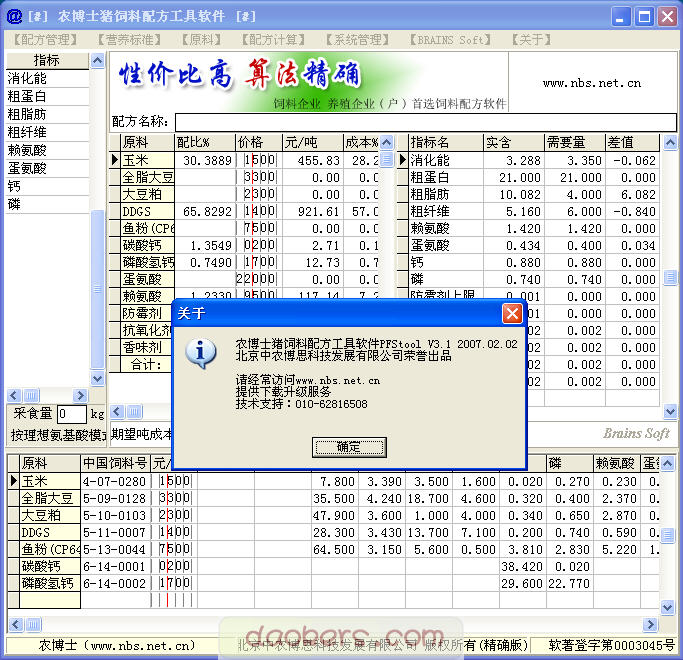Viewport: 683px width, 660px height.
Task: Open the 配方计算 menu
Action: tap(273, 40)
